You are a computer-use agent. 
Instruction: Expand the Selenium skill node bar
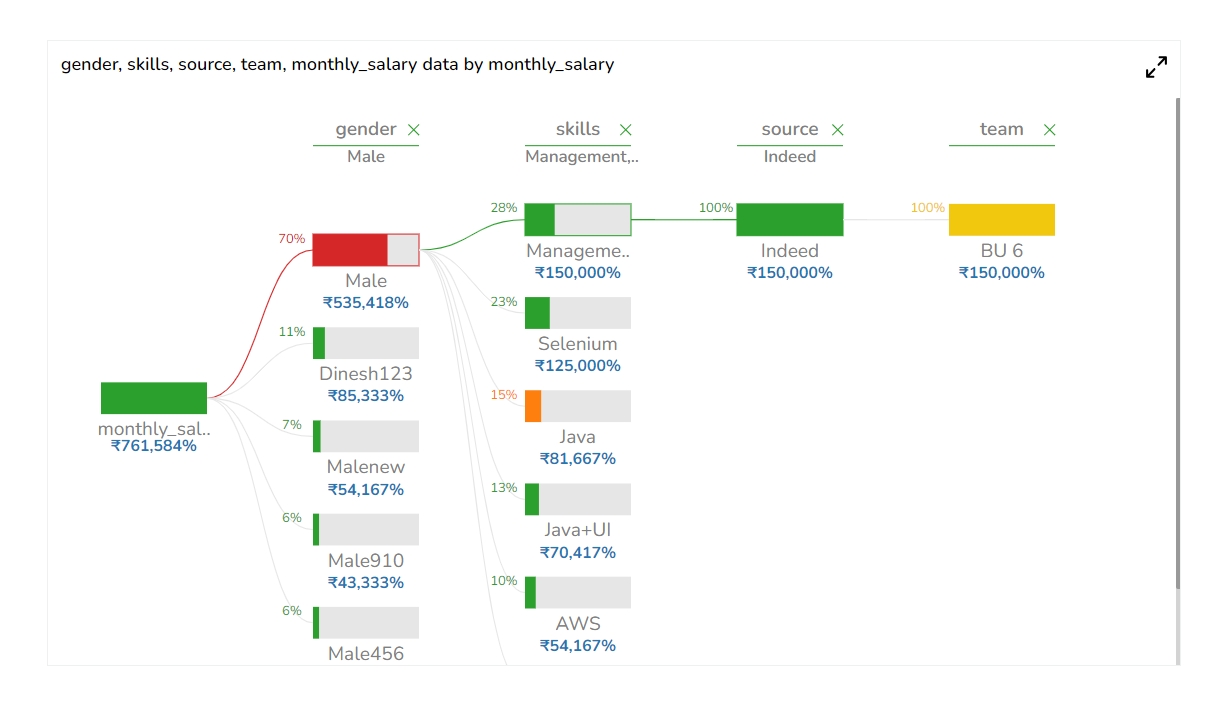tap(577, 313)
